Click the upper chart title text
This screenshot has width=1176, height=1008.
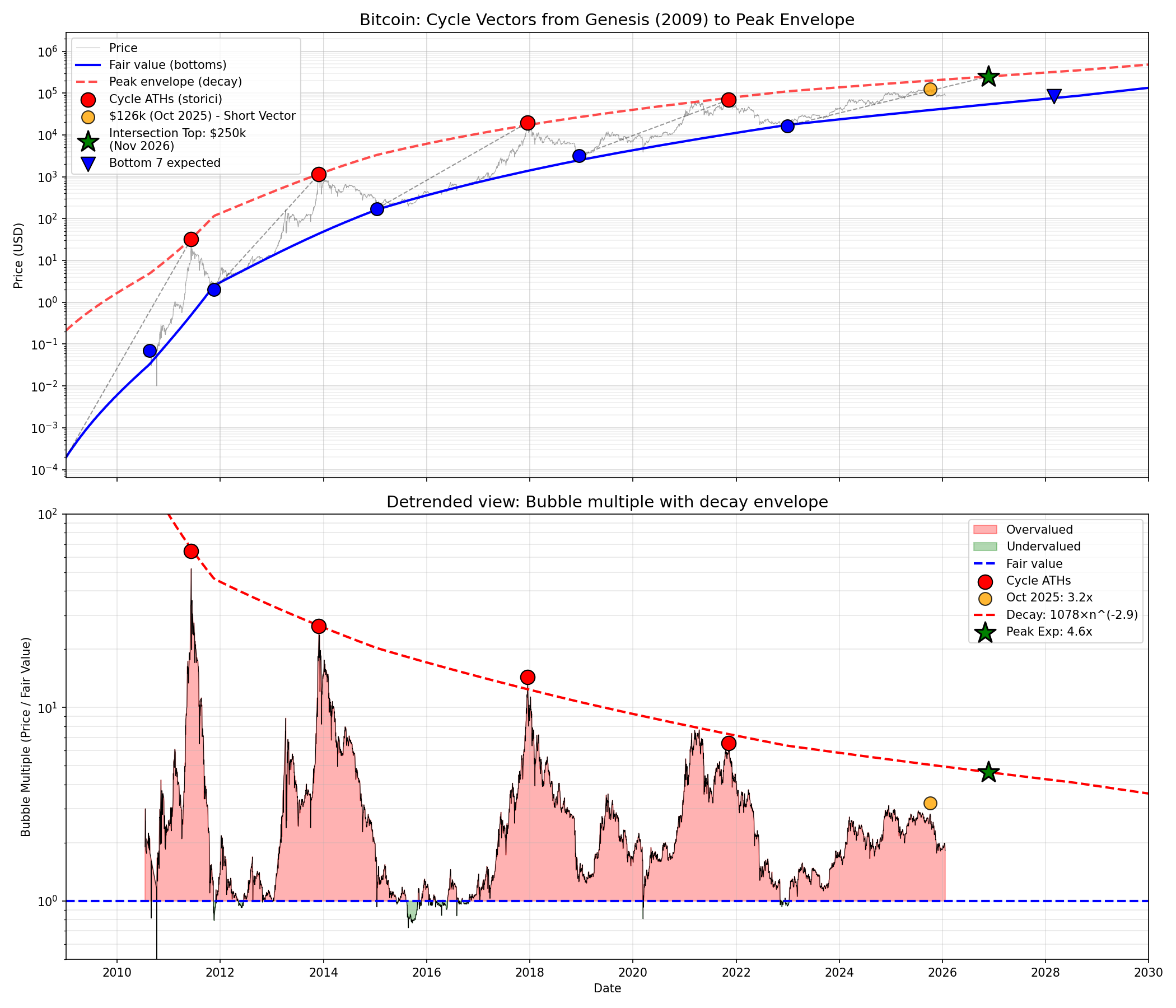click(x=606, y=20)
